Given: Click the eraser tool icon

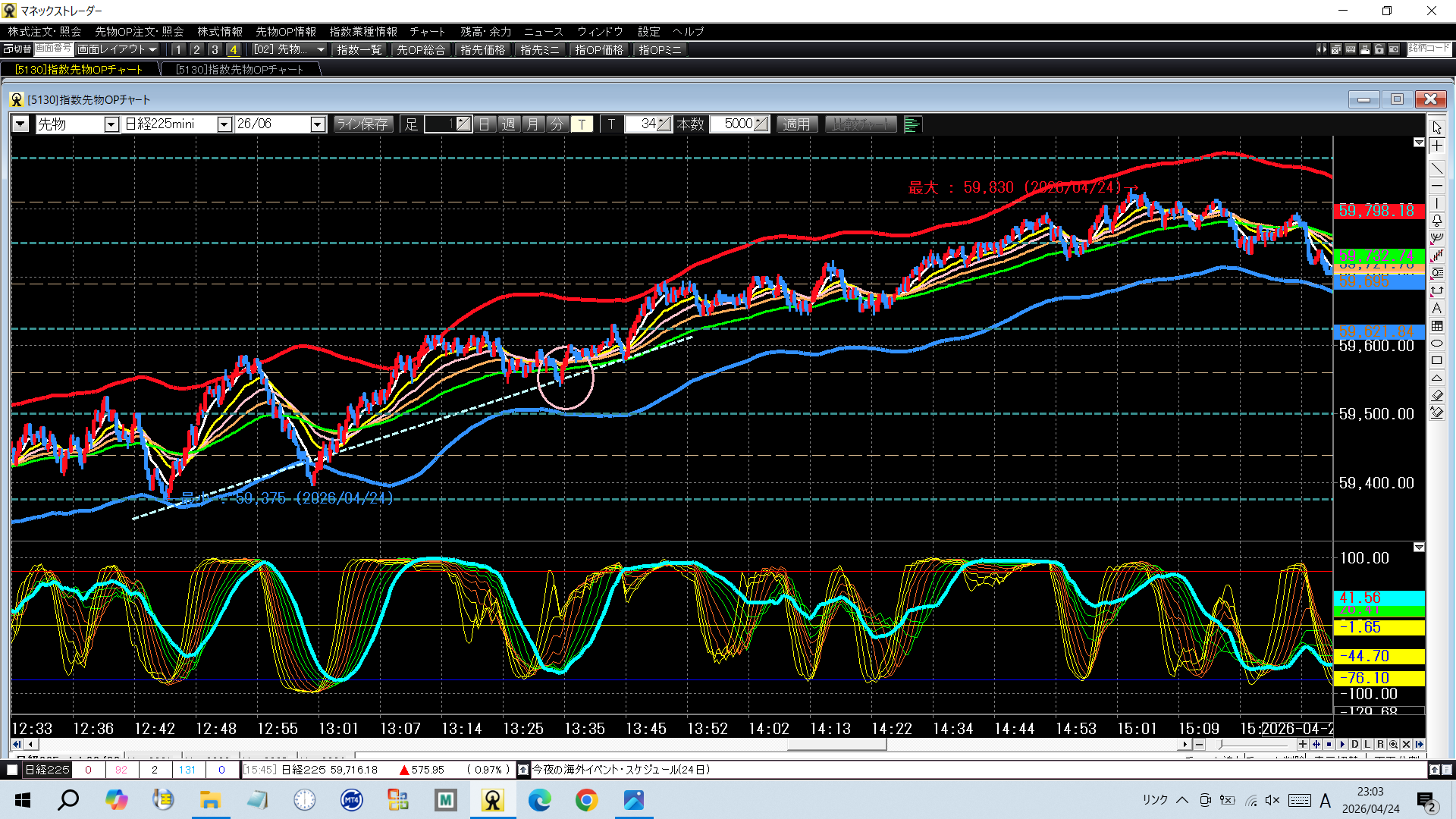Looking at the screenshot, I should click(x=1437, y=395).
